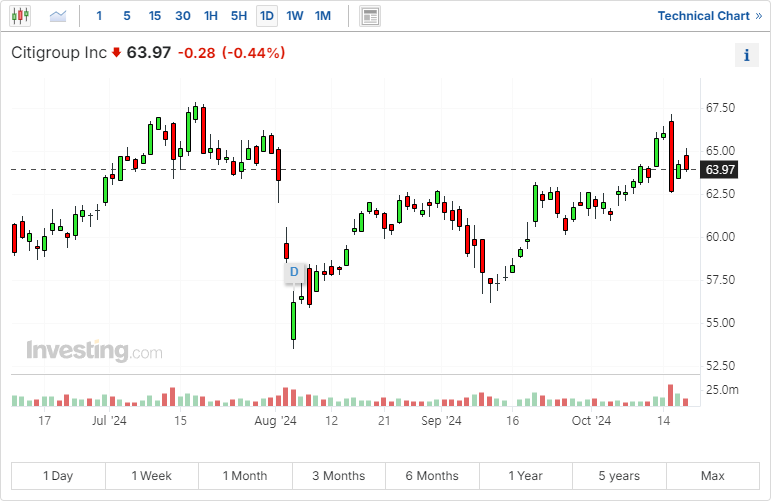Screen dimensions: 771x501
Task: Choose the 5H interval
Action: tap(239, 16)
